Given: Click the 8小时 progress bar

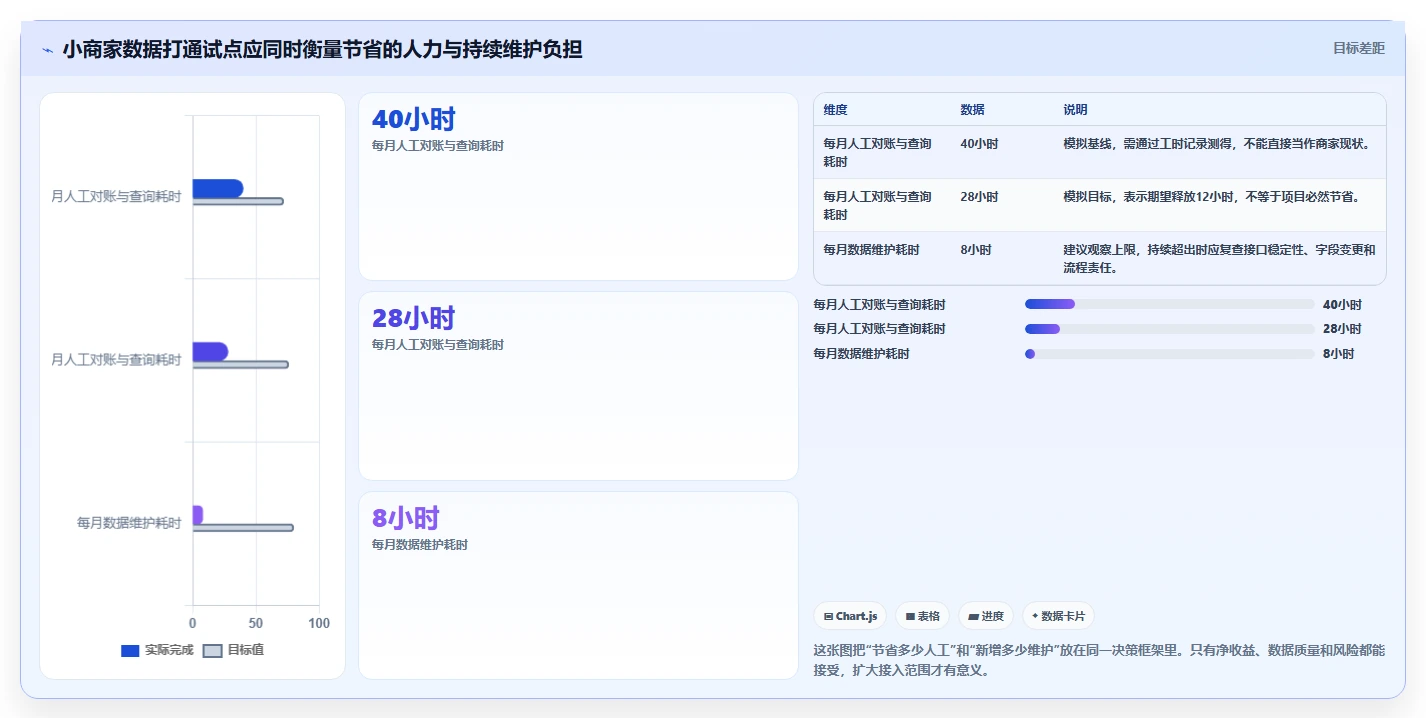Looking at the screenshot, I should click(x=1169, y=353).
